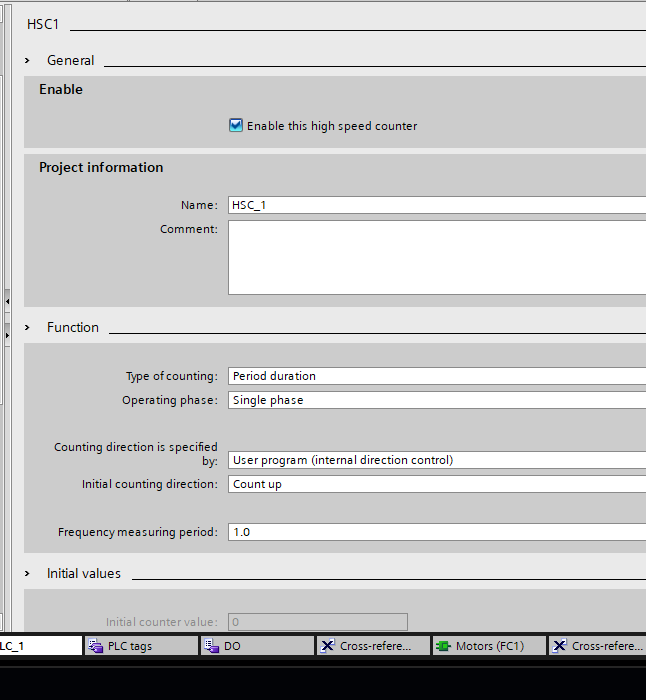
Task: Switch to the Motors (FC1) tab
Action: click(489, 646)
